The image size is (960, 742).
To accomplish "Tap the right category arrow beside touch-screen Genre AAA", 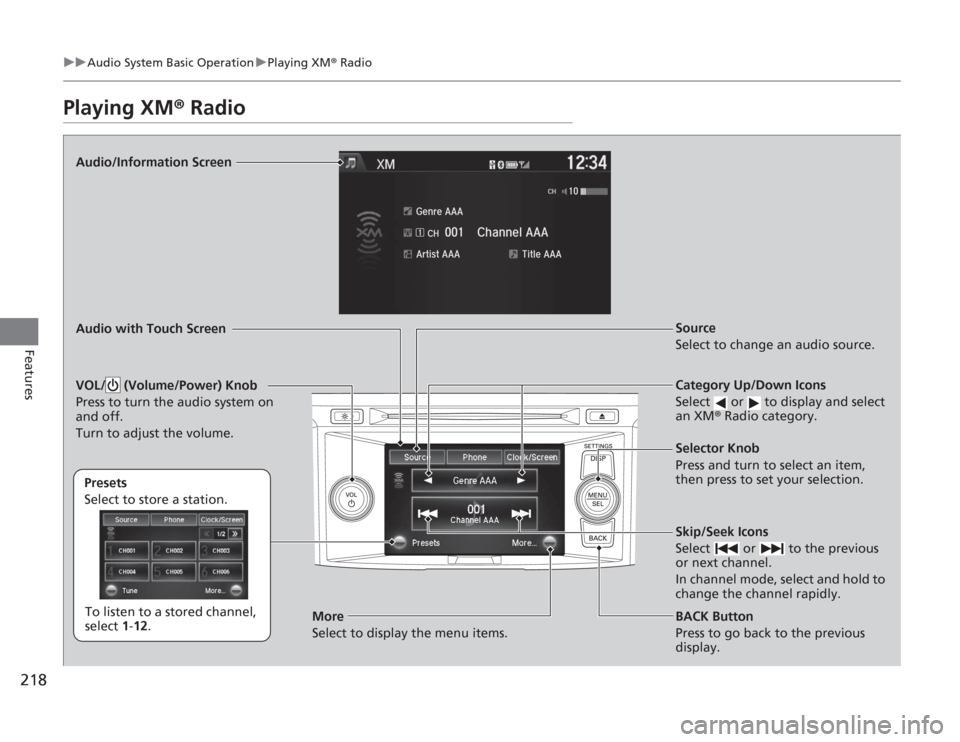I will pyautogui.click(x=521, y=481).
